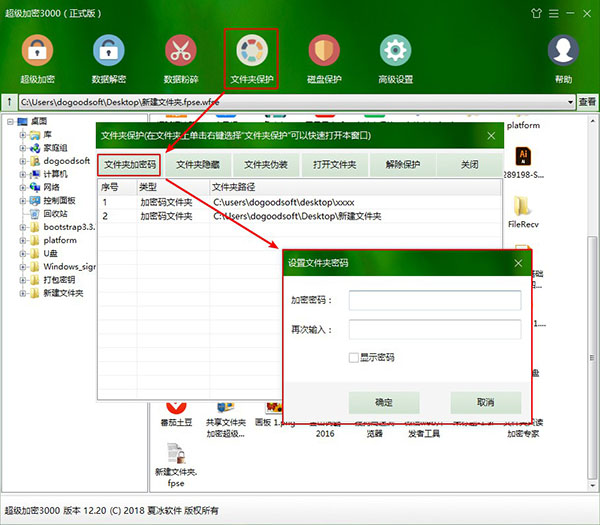The height and width of the screenshot is (525, 600).
Task: Select 回收站 in the folder tree
Action: coord(55,214)
